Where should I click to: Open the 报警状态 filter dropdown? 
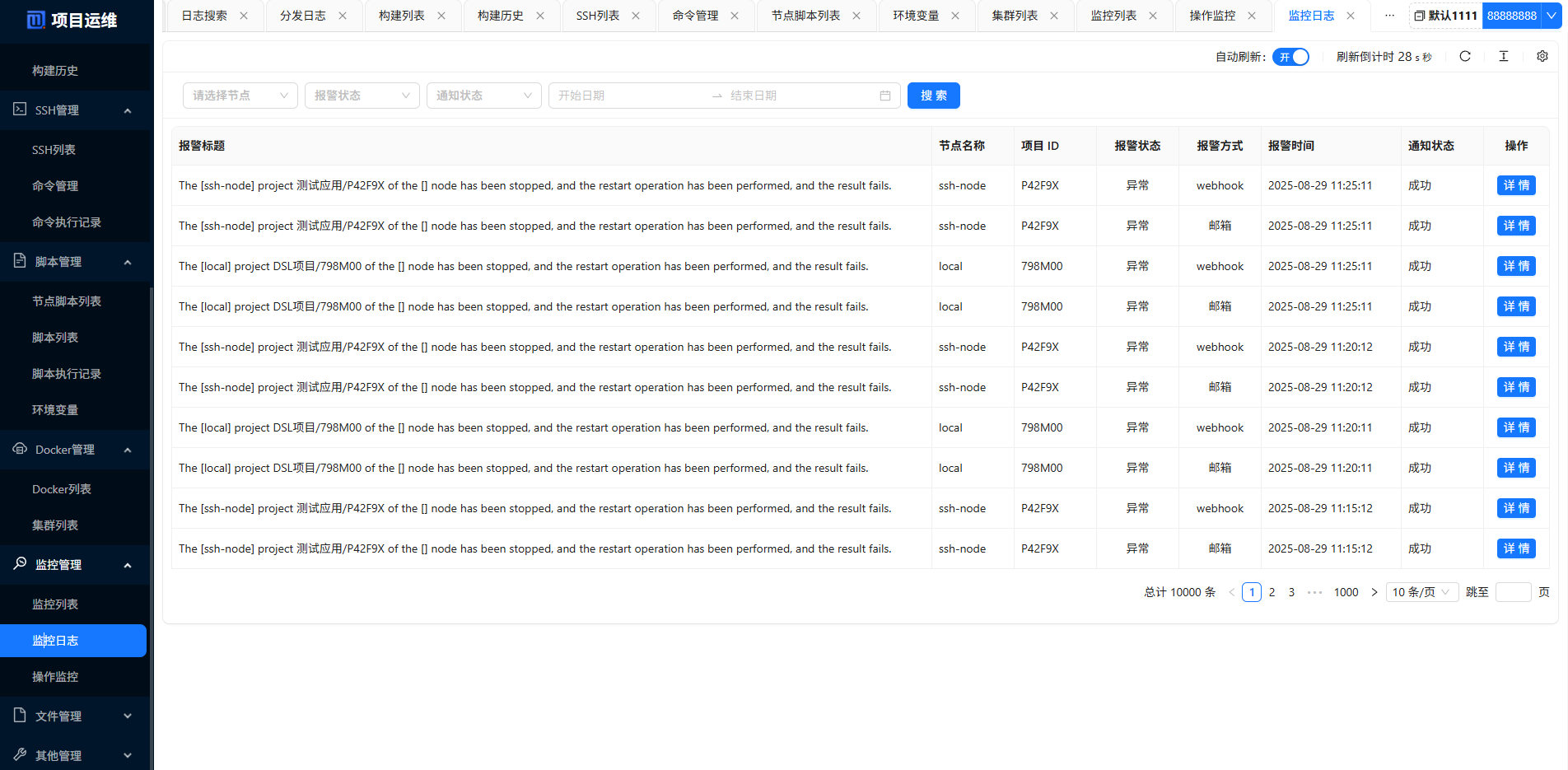(x=362, y=96)
